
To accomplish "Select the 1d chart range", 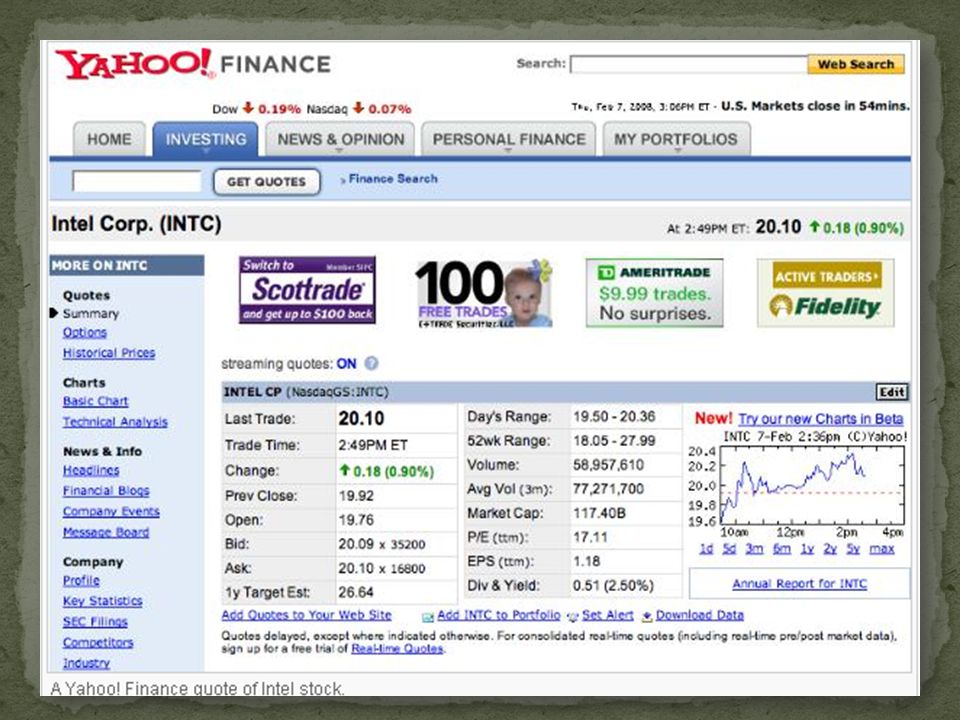I will [x=706, y=549].
